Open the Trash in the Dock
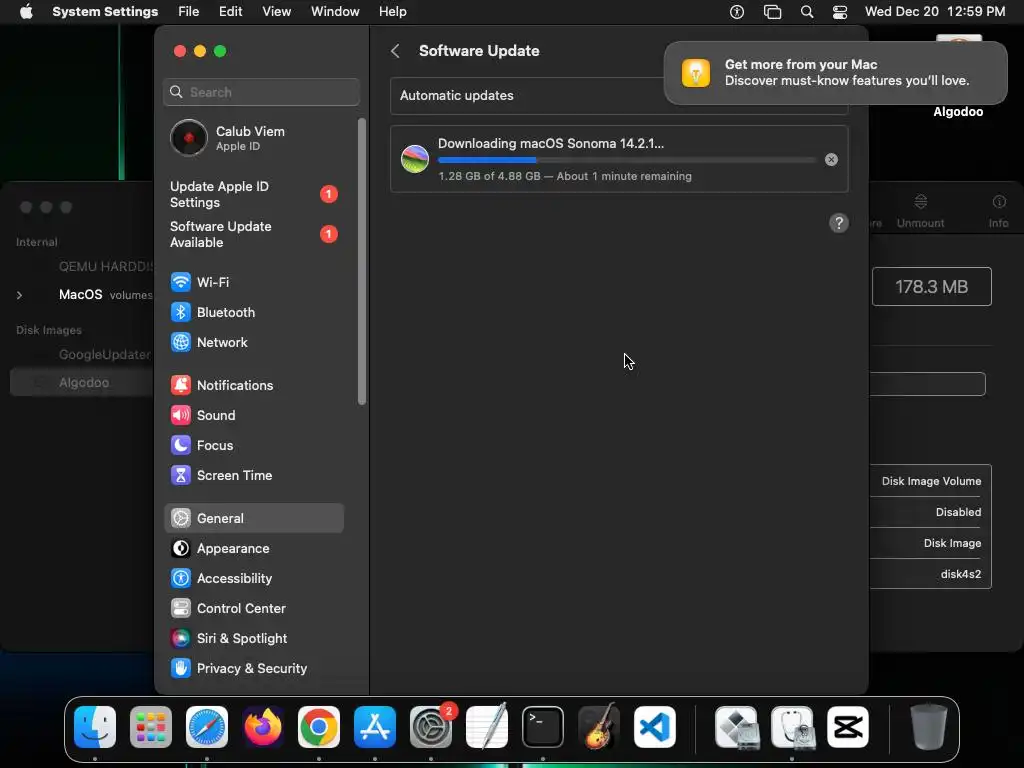Screen dimensions: 1024x768 929,727
